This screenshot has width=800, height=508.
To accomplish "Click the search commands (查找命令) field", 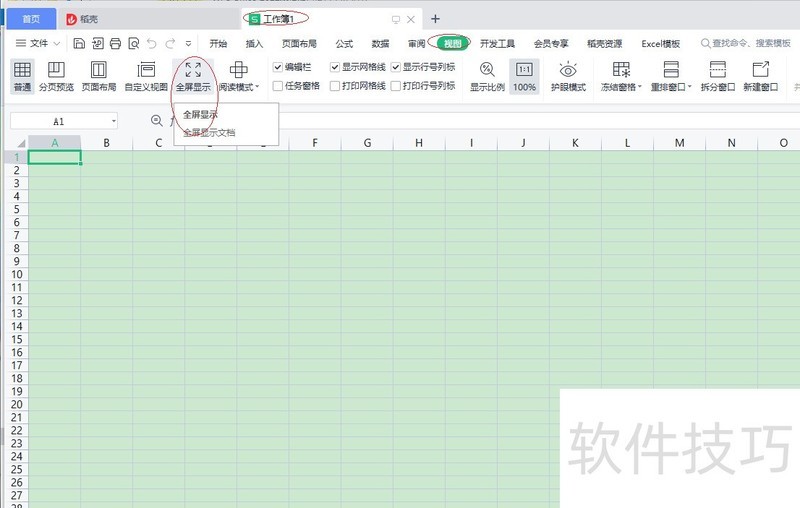I will [x=750, y=43].
